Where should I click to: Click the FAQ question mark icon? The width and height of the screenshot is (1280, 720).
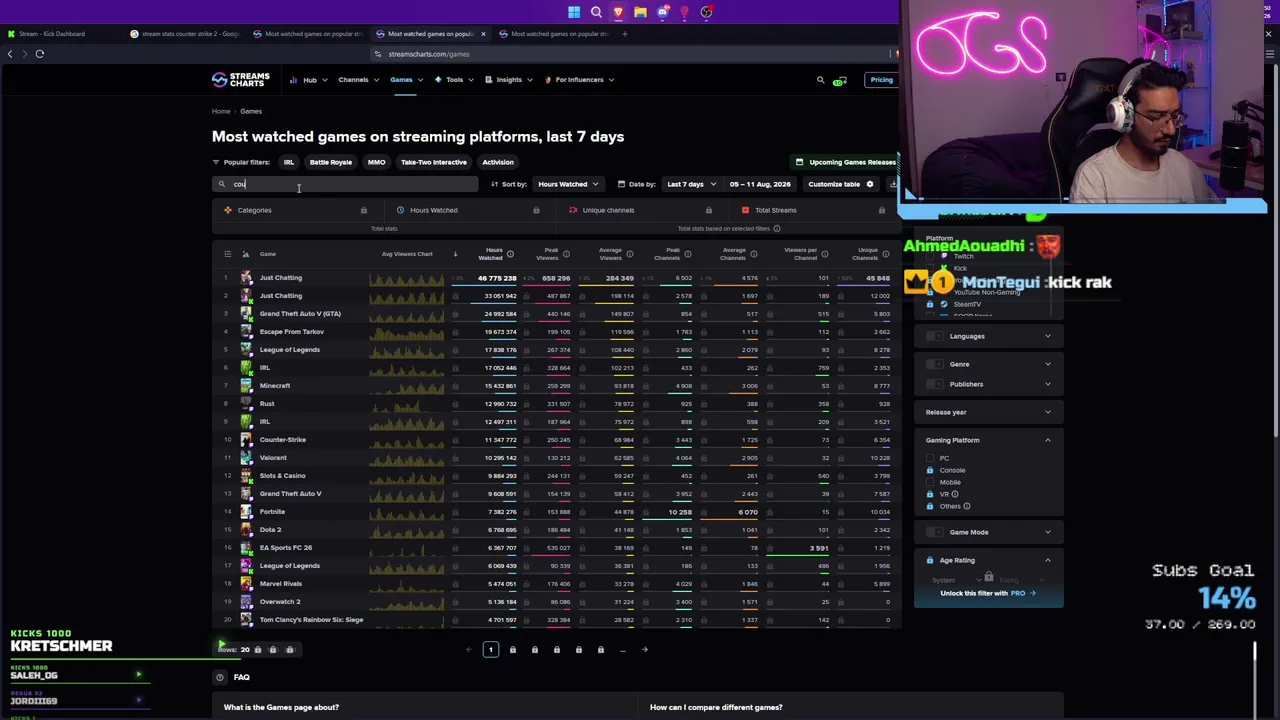point(220,677)
